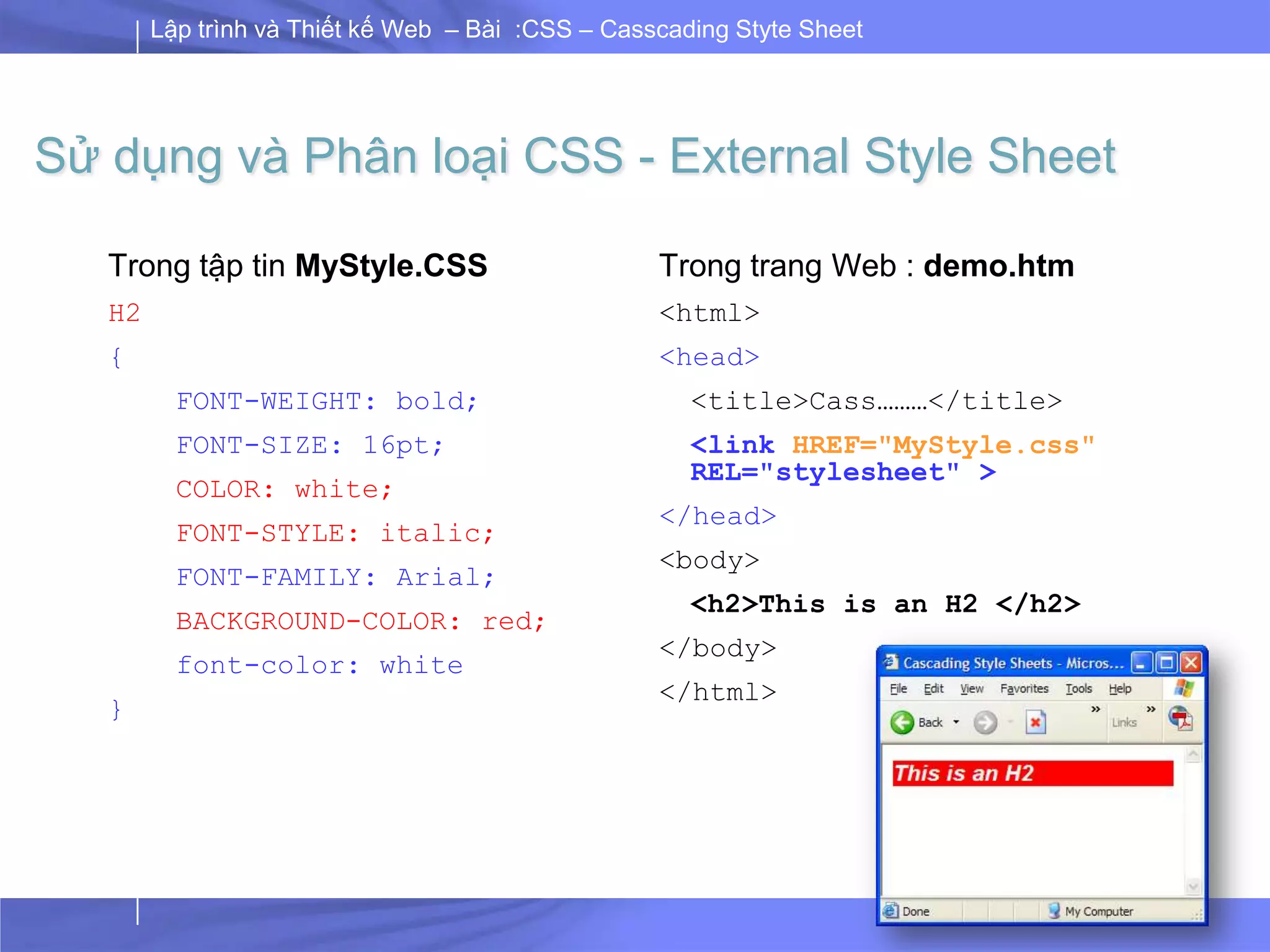
Task: Click the Back button label
Action: click(930, 723)
